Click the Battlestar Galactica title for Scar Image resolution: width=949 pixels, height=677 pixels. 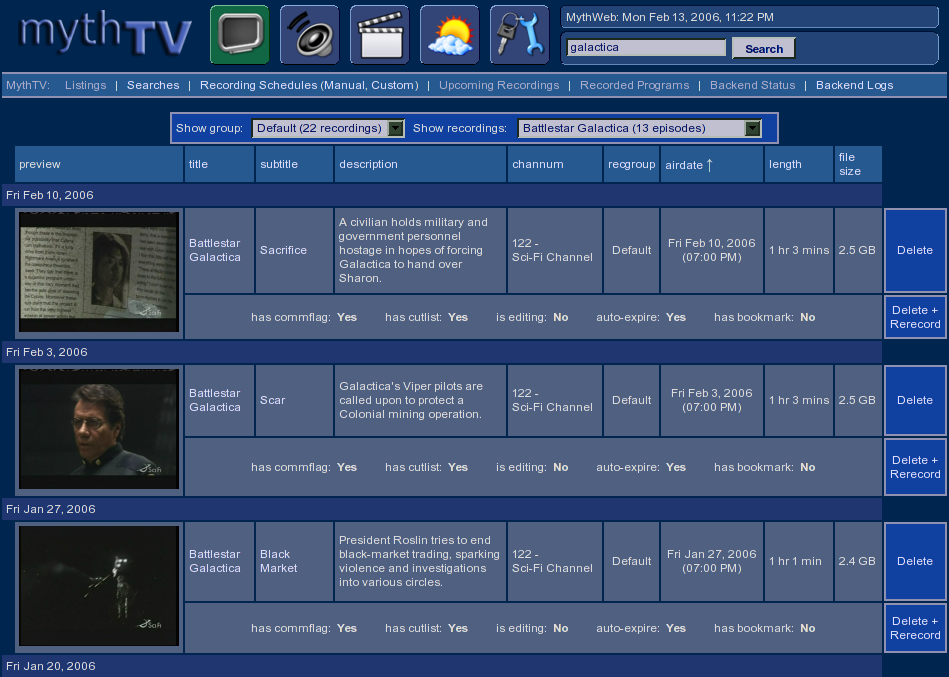pyautogui.click(x=215, y=401)
